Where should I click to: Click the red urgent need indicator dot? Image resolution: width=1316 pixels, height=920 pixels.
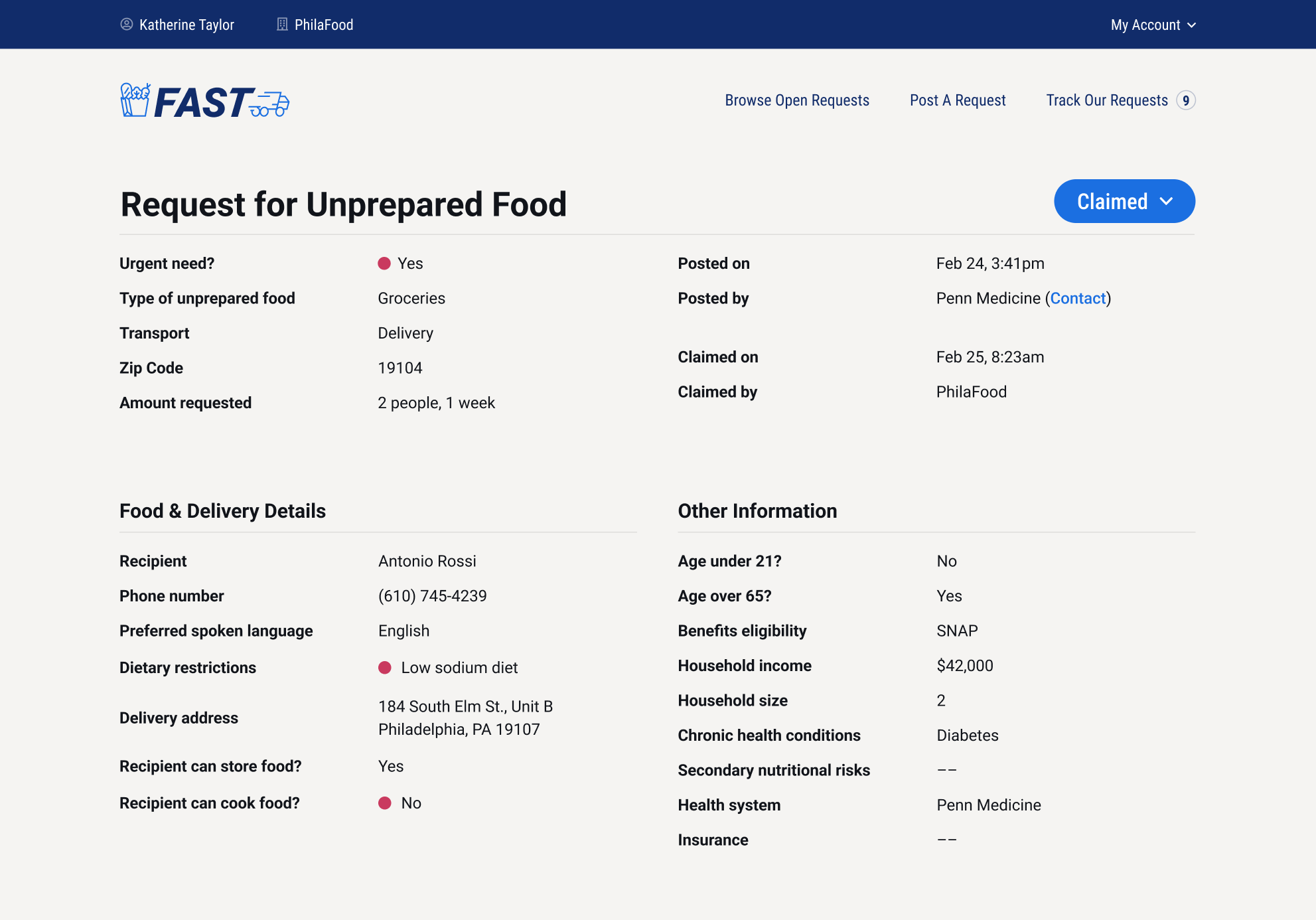(x=384, y=264)
